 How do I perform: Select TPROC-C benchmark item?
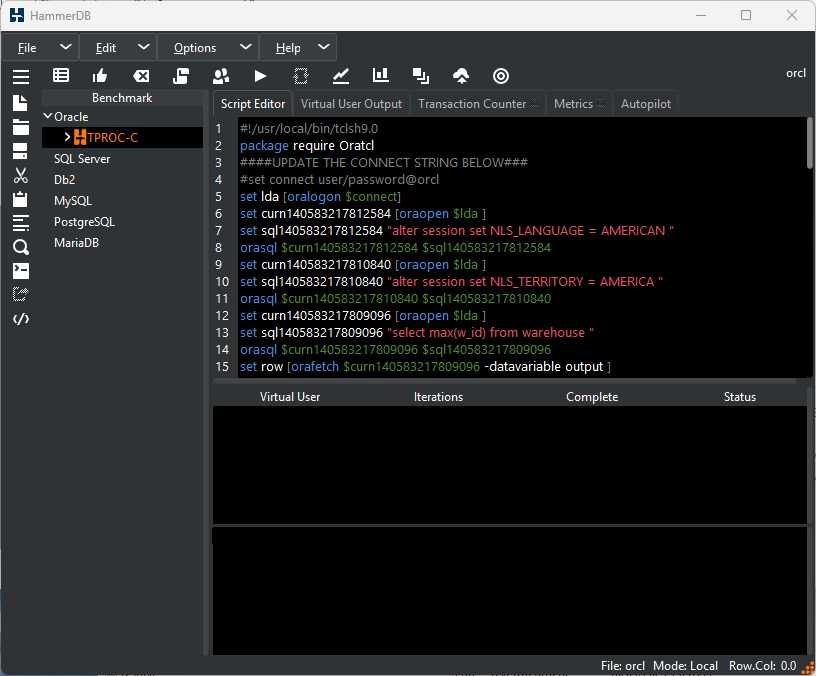(112, 137)
